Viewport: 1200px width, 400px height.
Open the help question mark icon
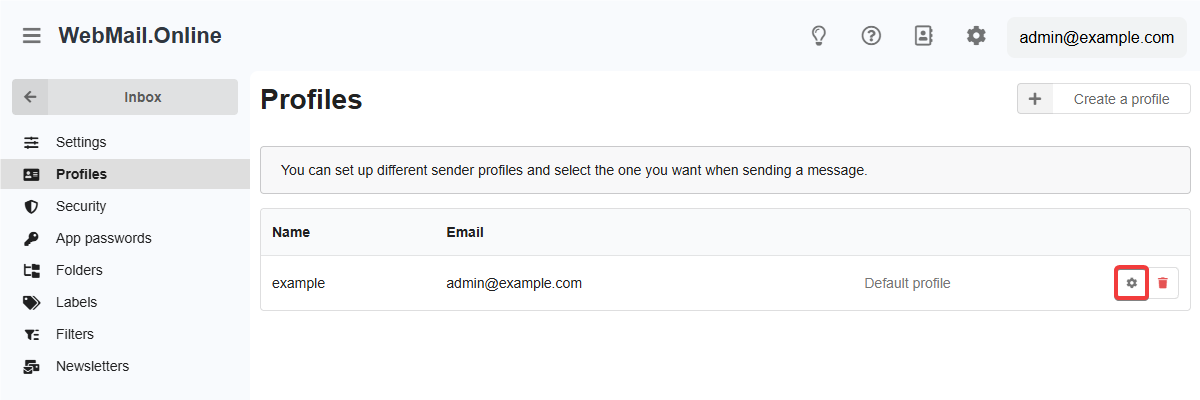point(871,36)
